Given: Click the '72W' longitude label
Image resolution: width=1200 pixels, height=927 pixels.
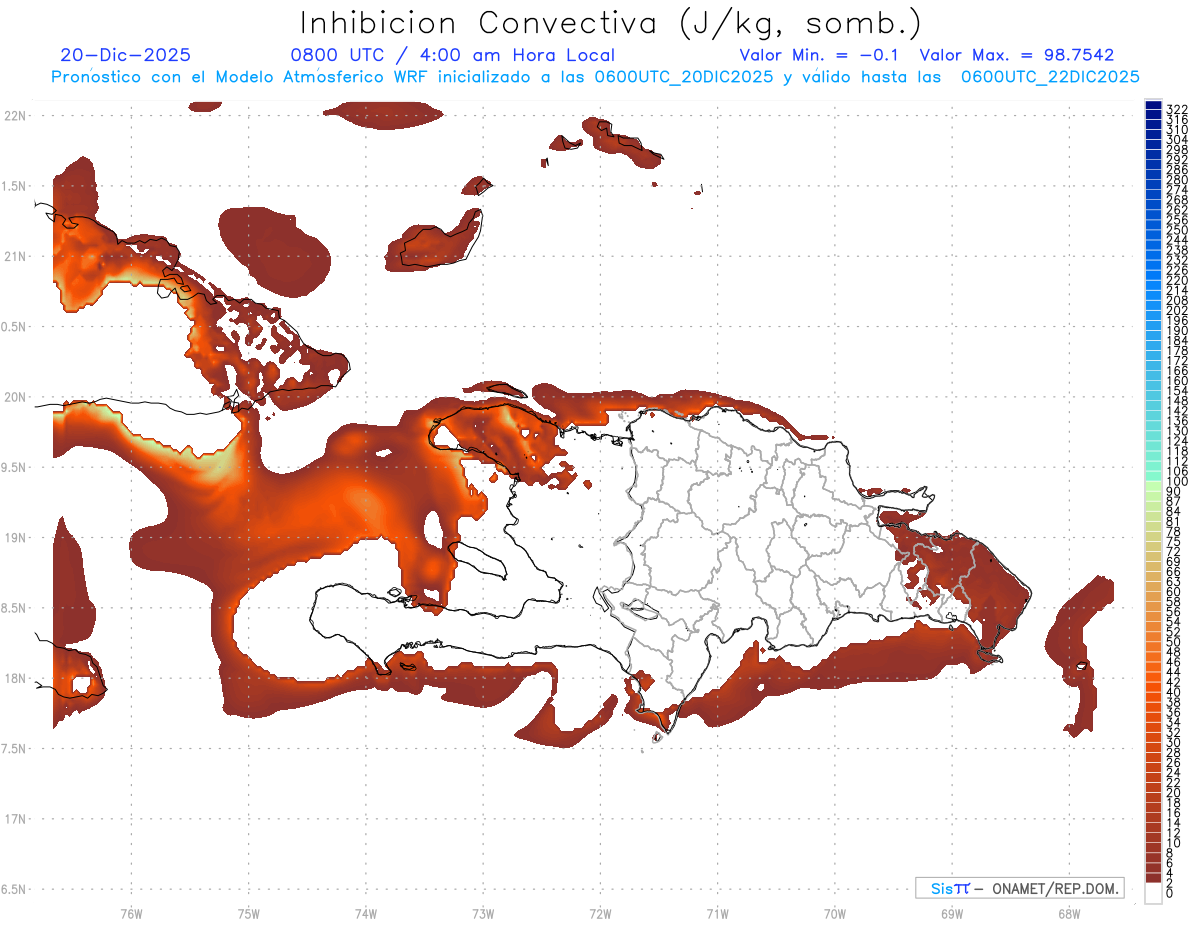Looking at the screenshot, I should (600, 913).
